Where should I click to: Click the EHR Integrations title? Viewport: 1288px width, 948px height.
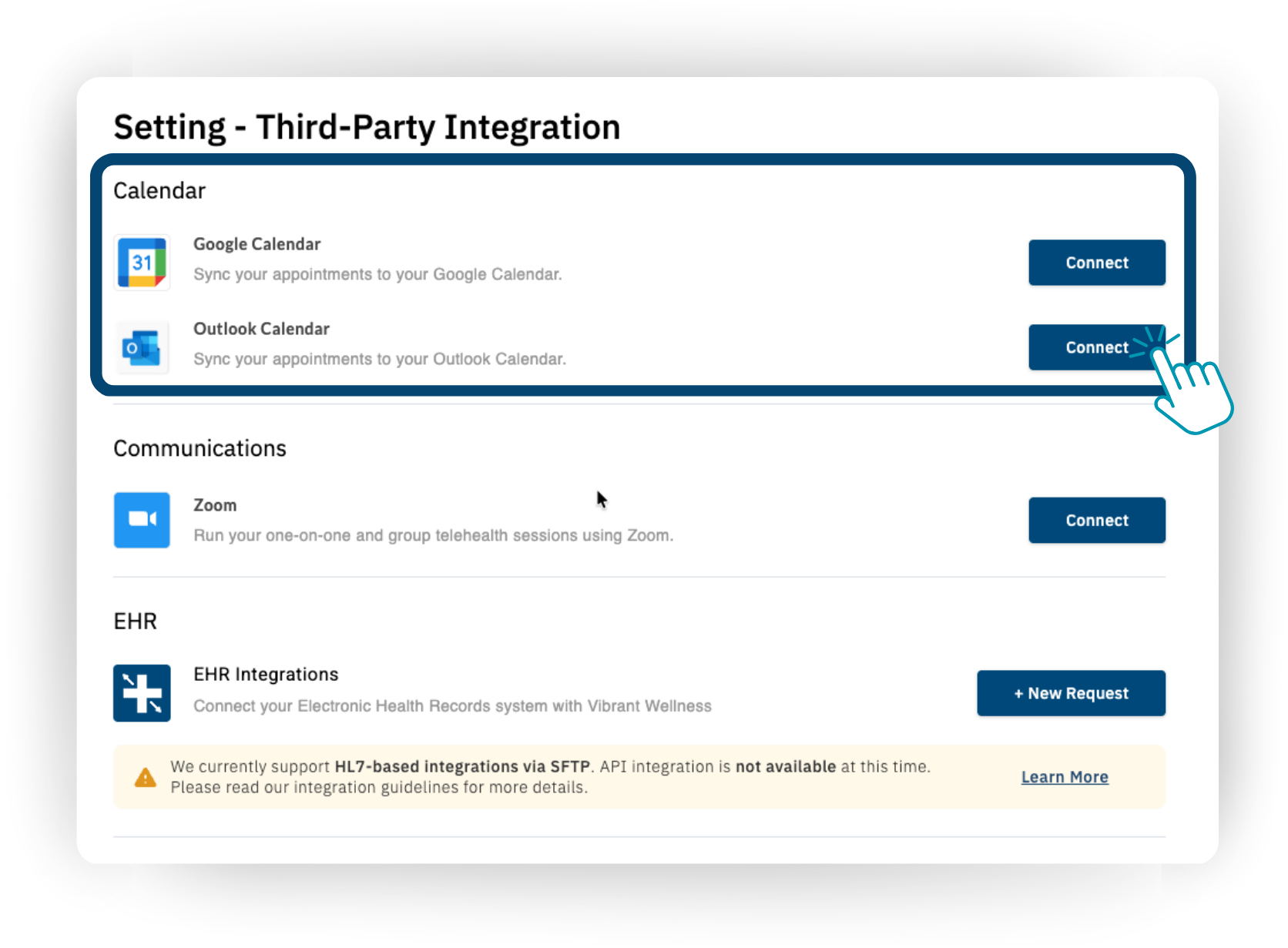[x=266, y=675]
